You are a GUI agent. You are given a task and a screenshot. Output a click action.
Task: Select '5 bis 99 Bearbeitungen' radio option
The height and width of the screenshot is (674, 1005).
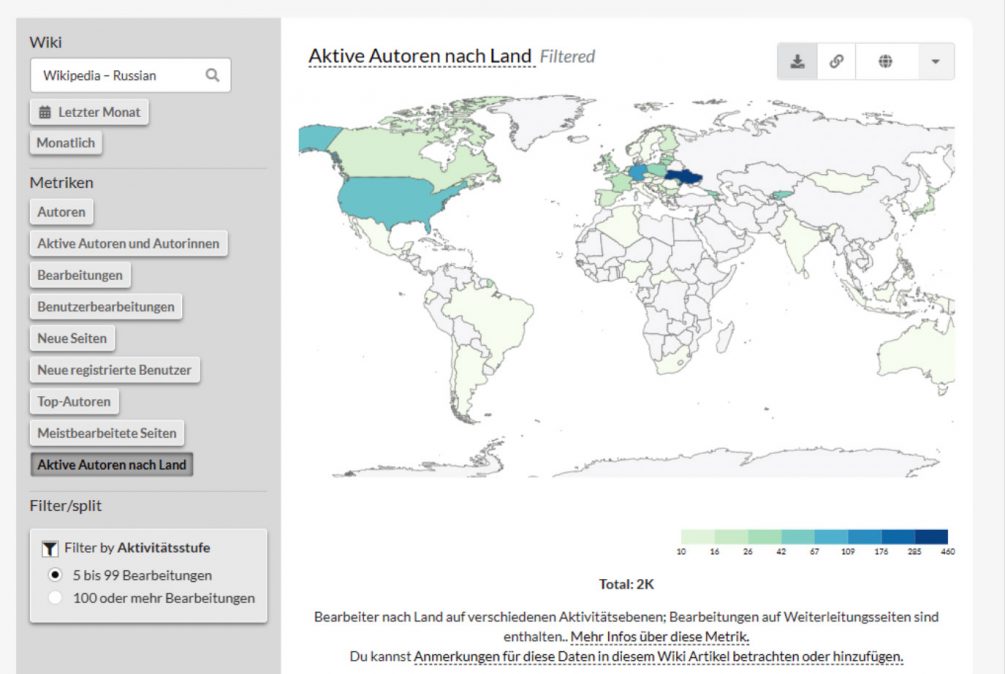(55, 575)
